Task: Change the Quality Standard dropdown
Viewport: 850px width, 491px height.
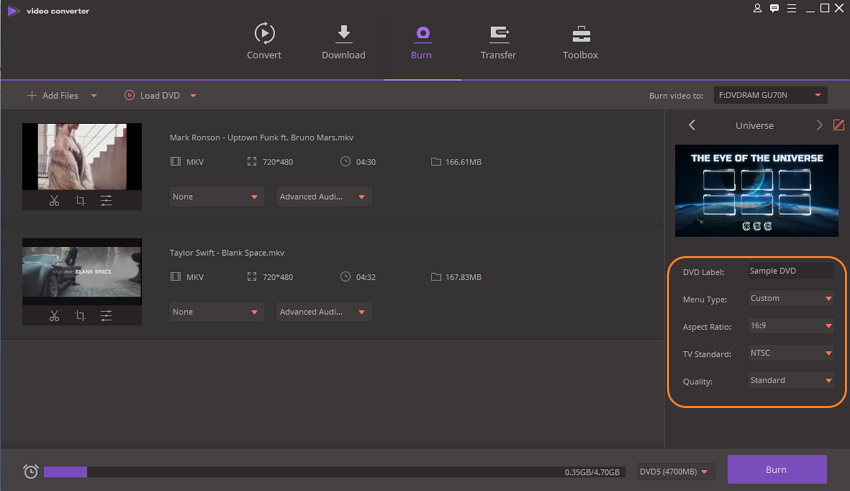Action: coord(791,380)
